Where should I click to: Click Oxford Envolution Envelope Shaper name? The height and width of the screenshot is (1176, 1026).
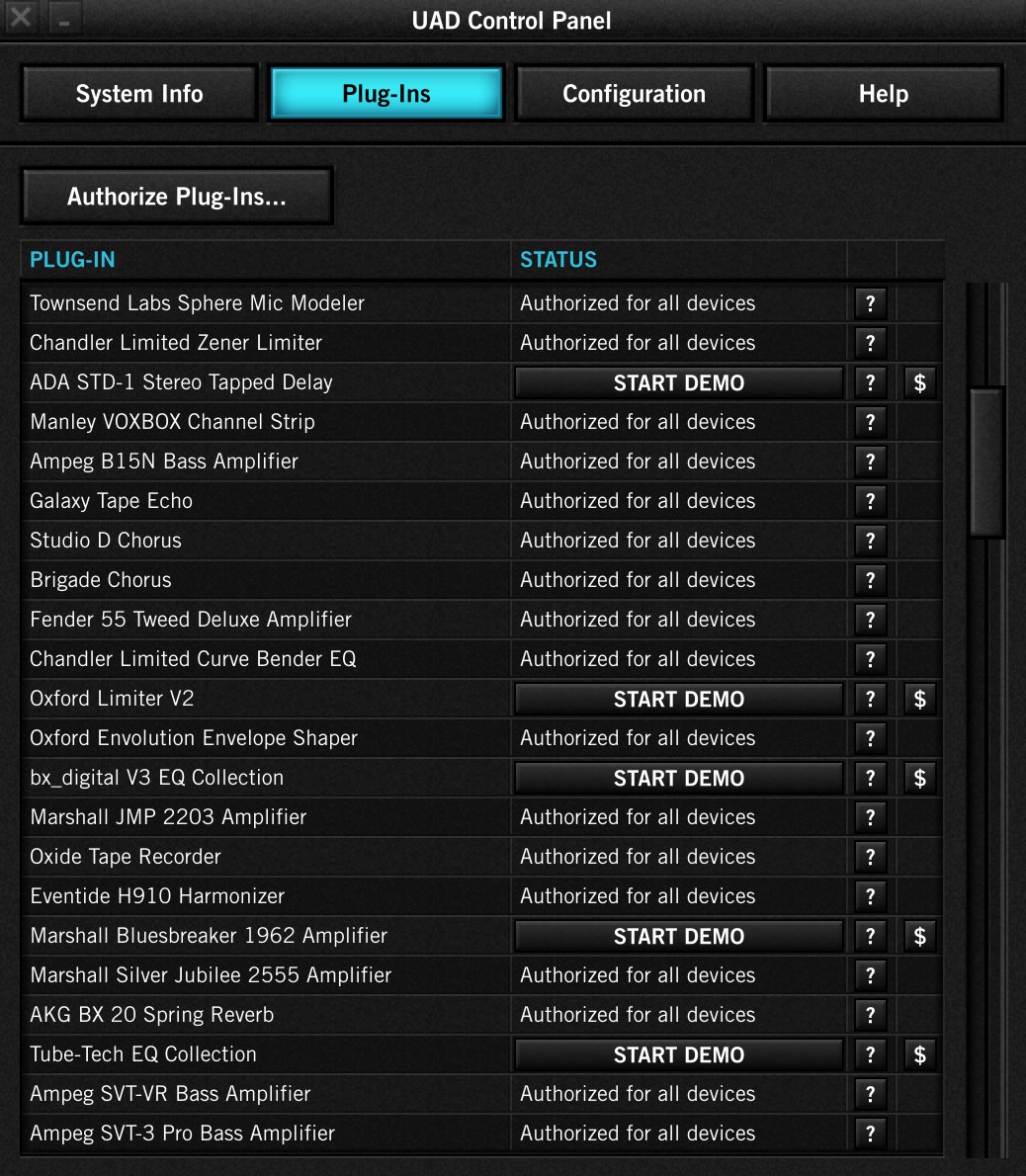194,738
